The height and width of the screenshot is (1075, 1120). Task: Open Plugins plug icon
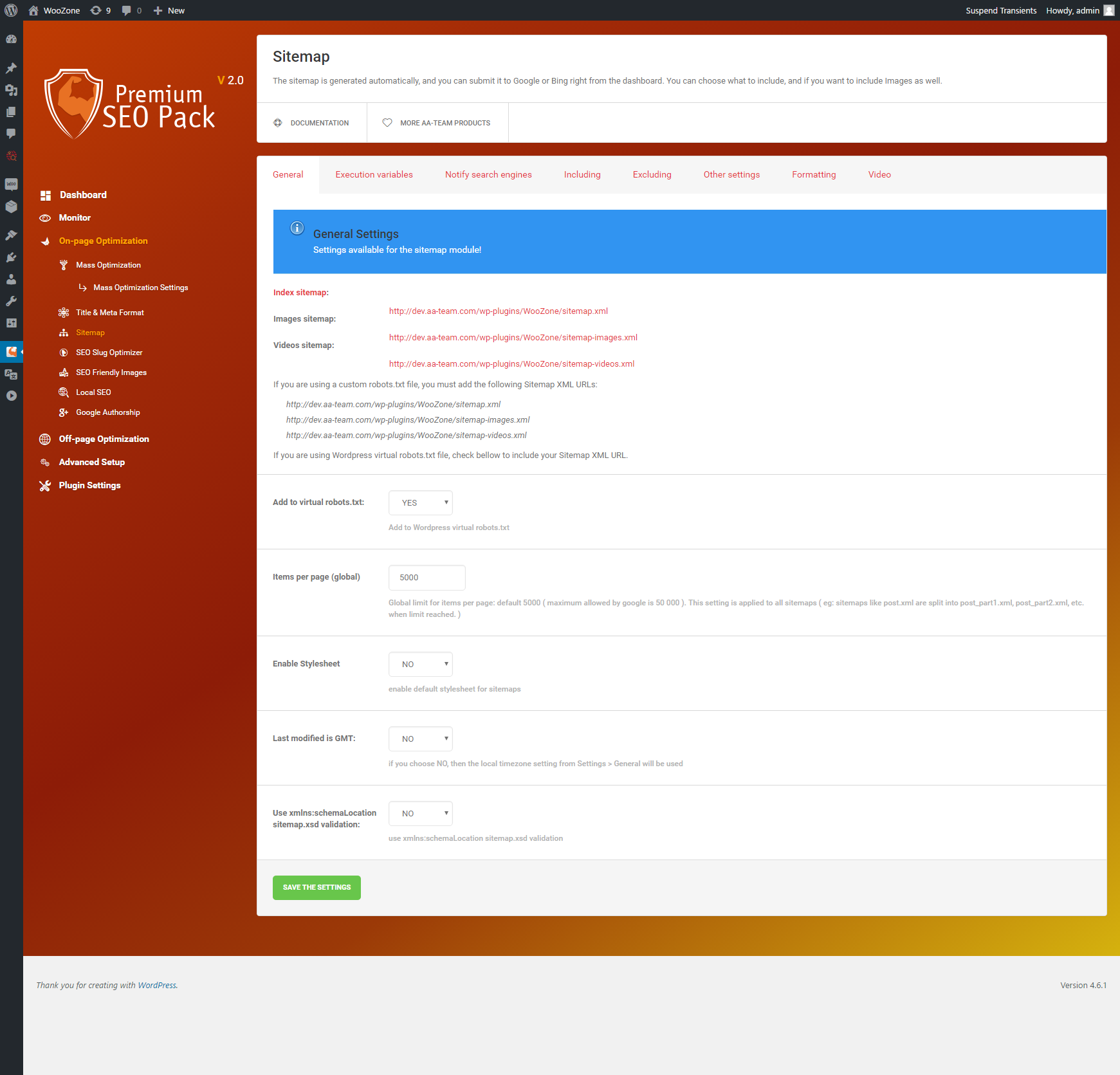point(11,257)
